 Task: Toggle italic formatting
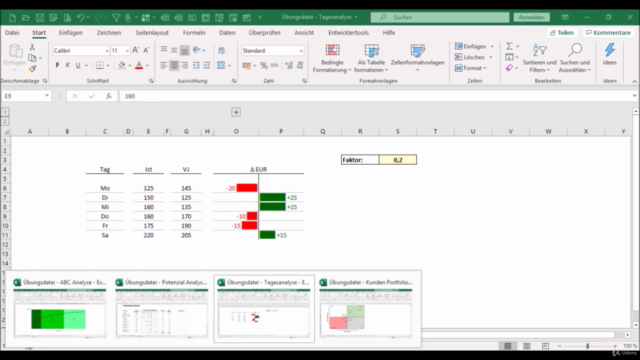pyautogui.click(x=67, y=65)
